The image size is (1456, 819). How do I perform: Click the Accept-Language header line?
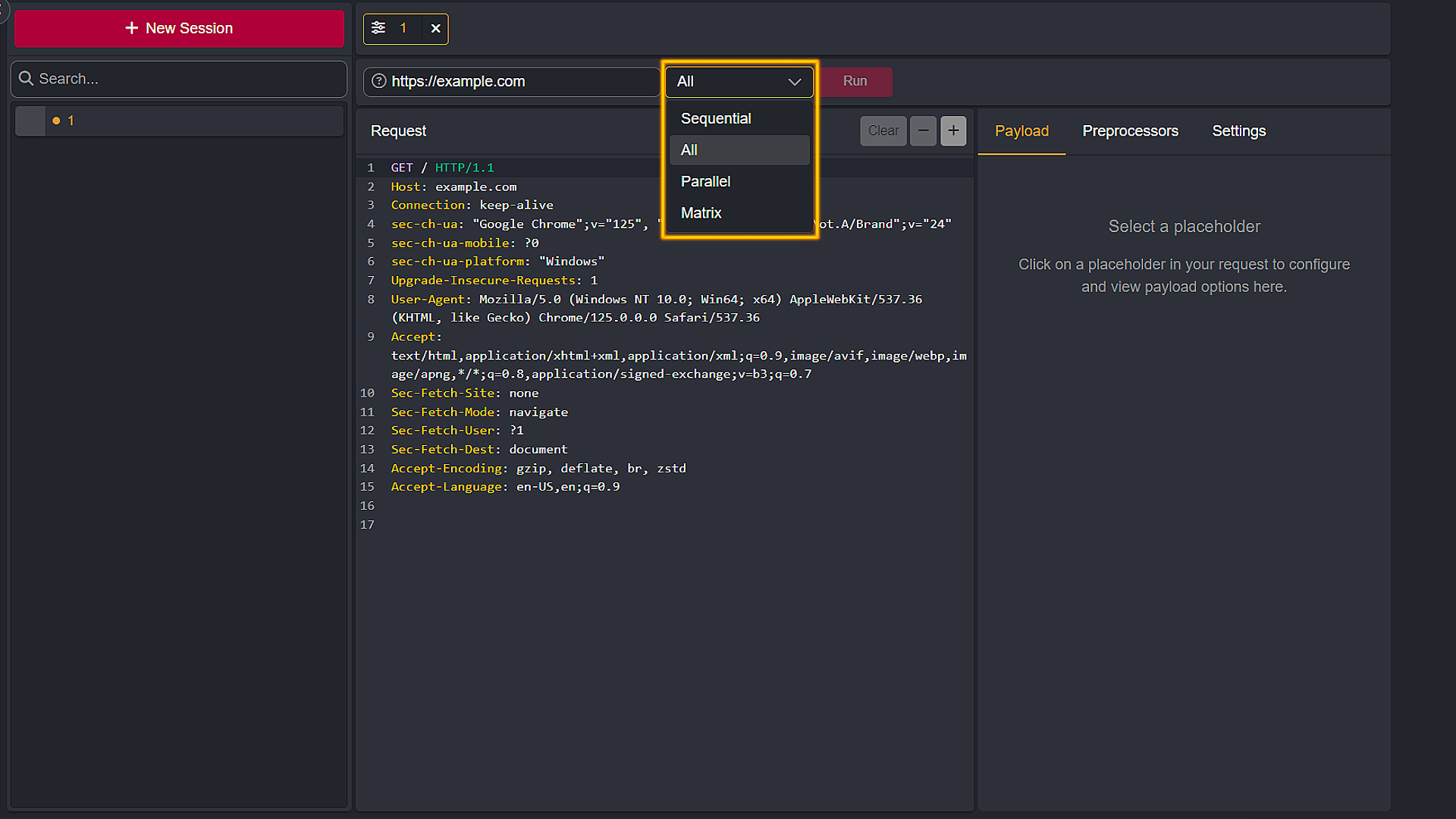pyautogui.click(x=505, y=487)
